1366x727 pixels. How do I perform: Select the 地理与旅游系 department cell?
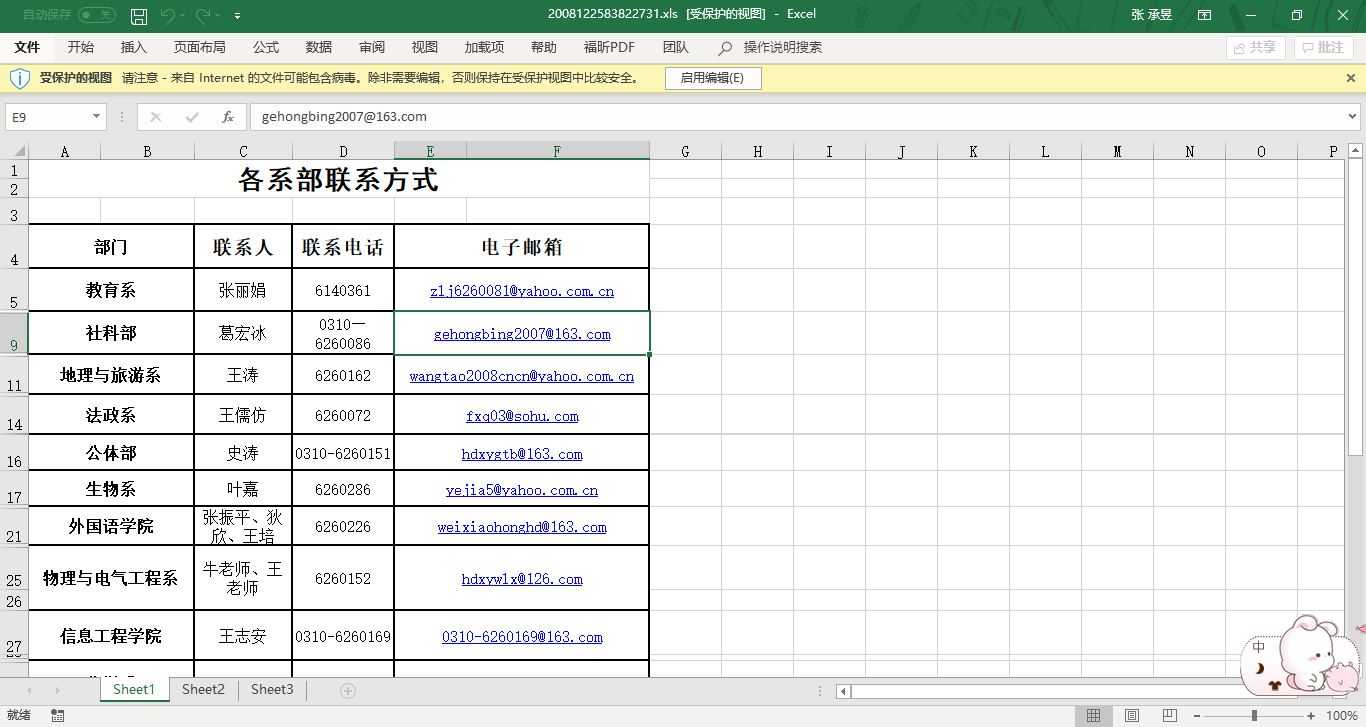[x=111, y=375]
